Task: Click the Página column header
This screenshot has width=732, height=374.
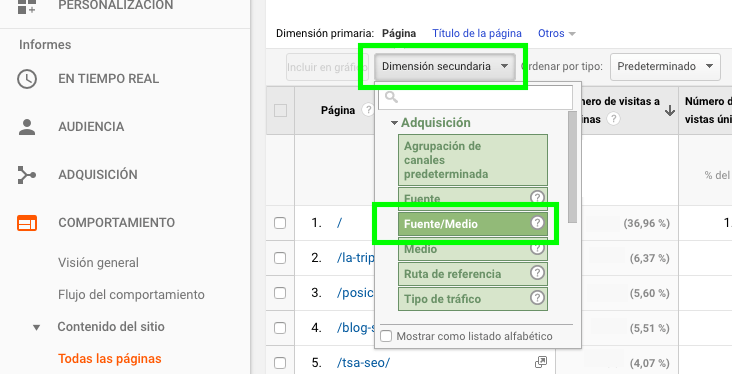Action: [338, 111]
